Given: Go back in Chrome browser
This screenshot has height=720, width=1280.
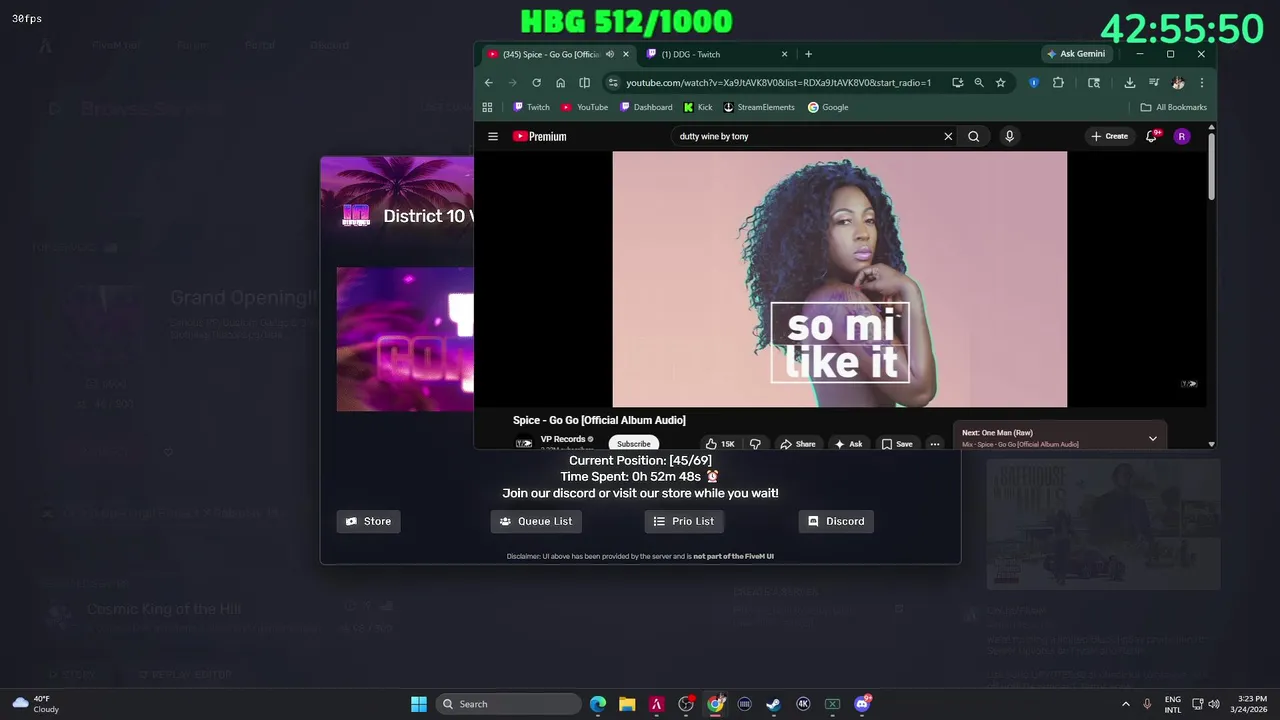Looking at the screenshot, I should 488,83.
